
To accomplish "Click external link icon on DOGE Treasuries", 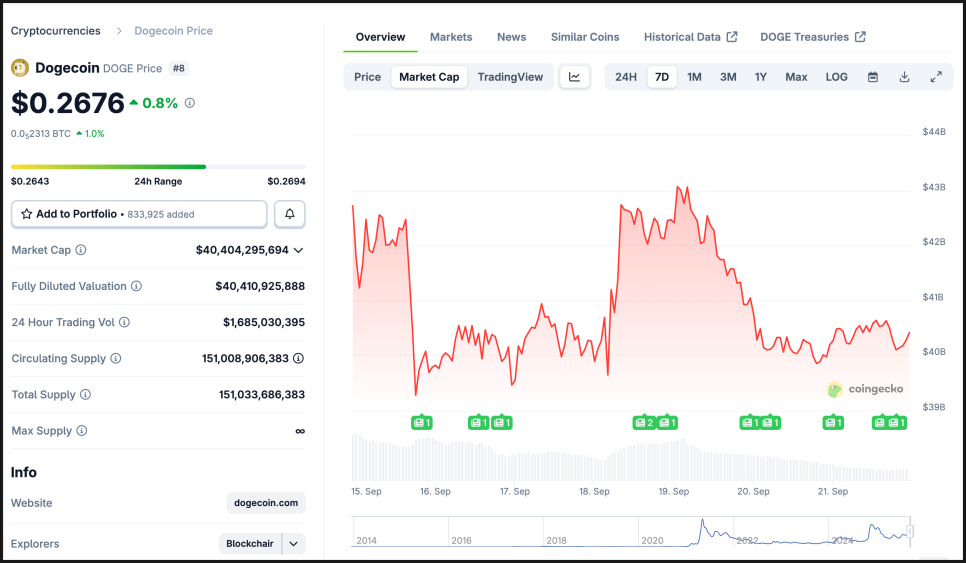I will click(861, 37).
